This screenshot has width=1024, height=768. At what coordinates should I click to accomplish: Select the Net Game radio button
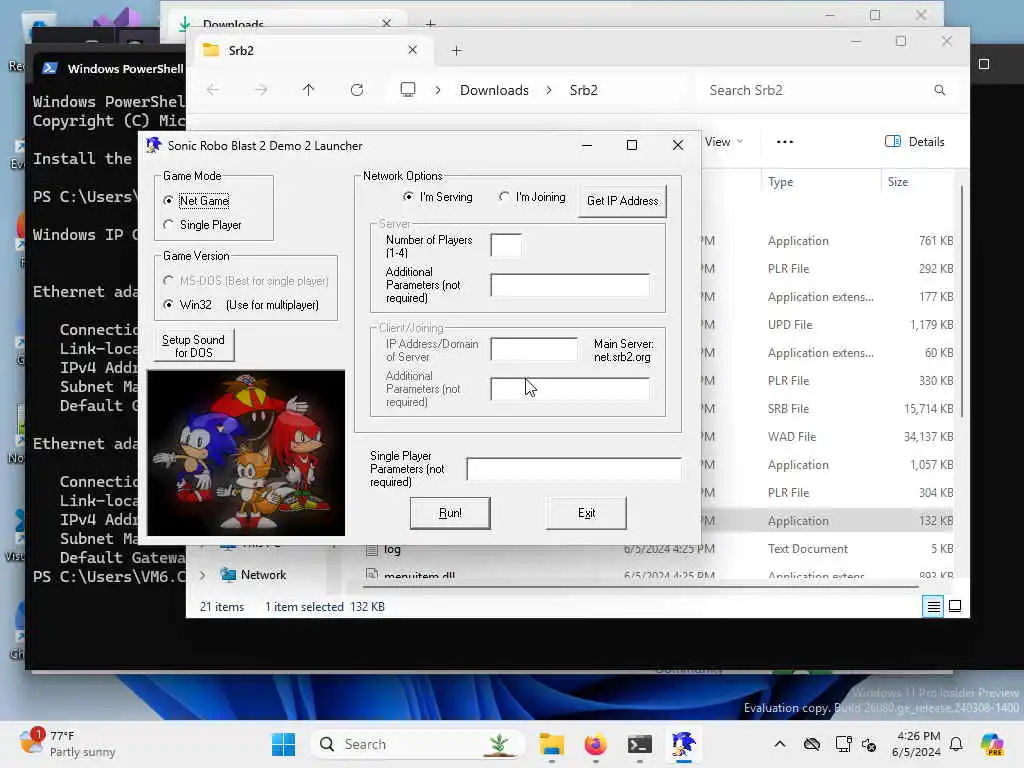(168, 200)
